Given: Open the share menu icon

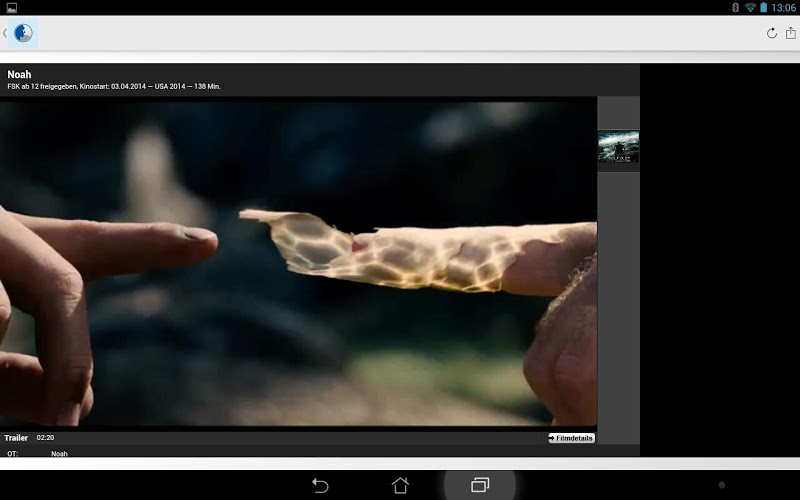Looking at the screenshot, I should pyautogui.click(x=790, y=33).
